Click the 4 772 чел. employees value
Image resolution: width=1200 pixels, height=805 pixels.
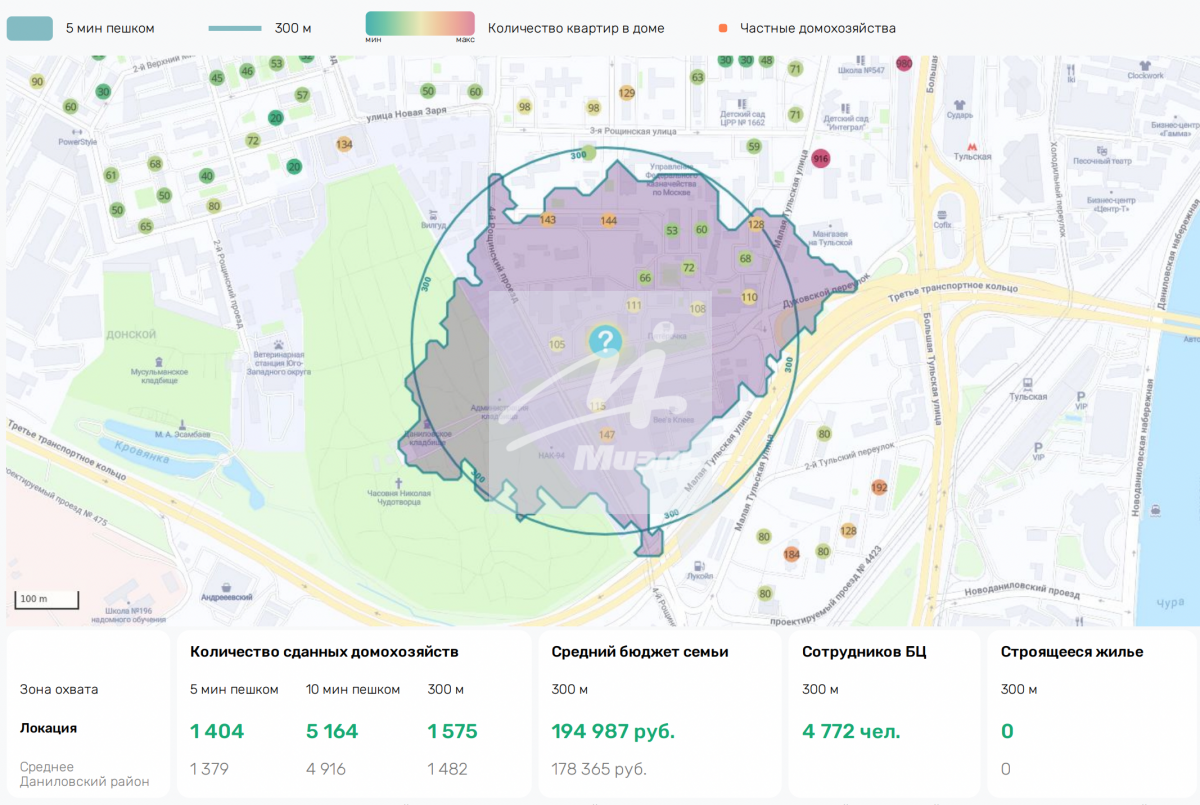tap(851, 731)
